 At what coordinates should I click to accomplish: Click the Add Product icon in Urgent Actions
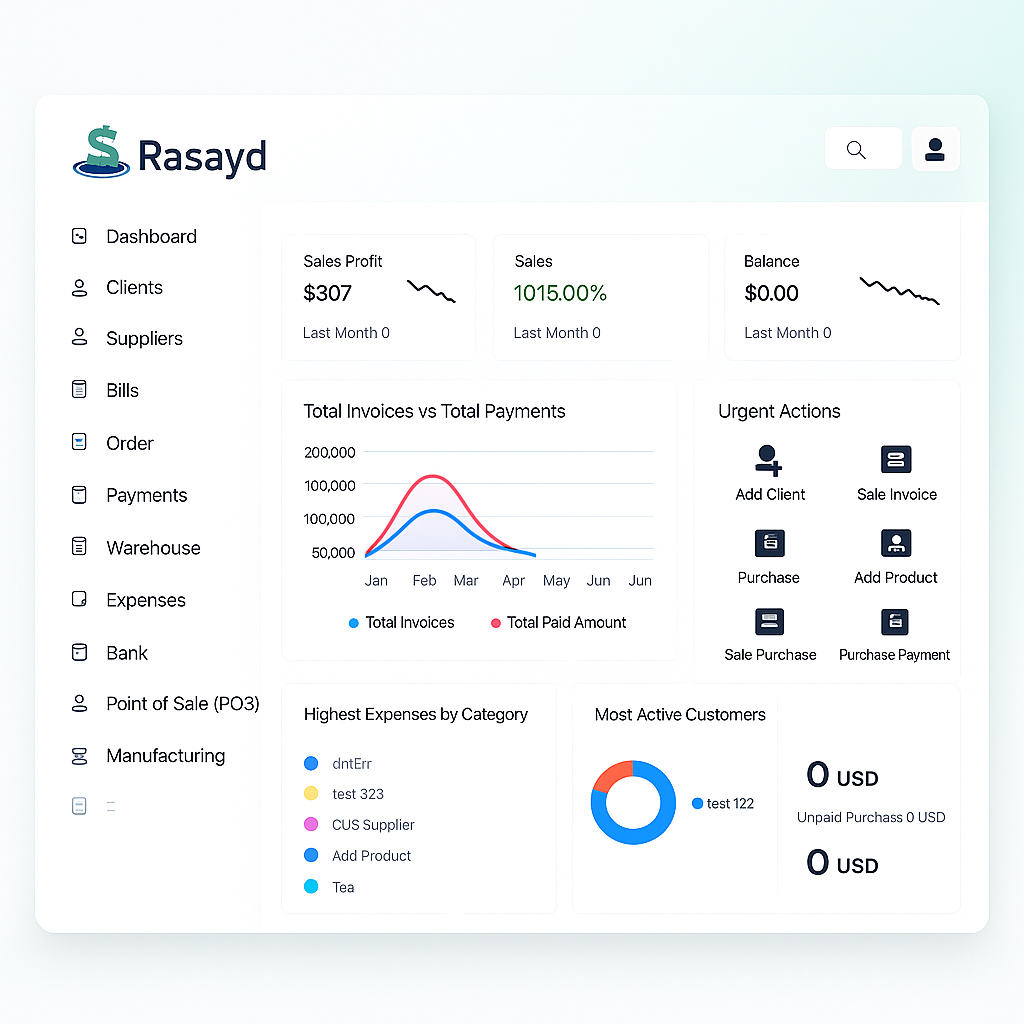click(x=896, y=543)
